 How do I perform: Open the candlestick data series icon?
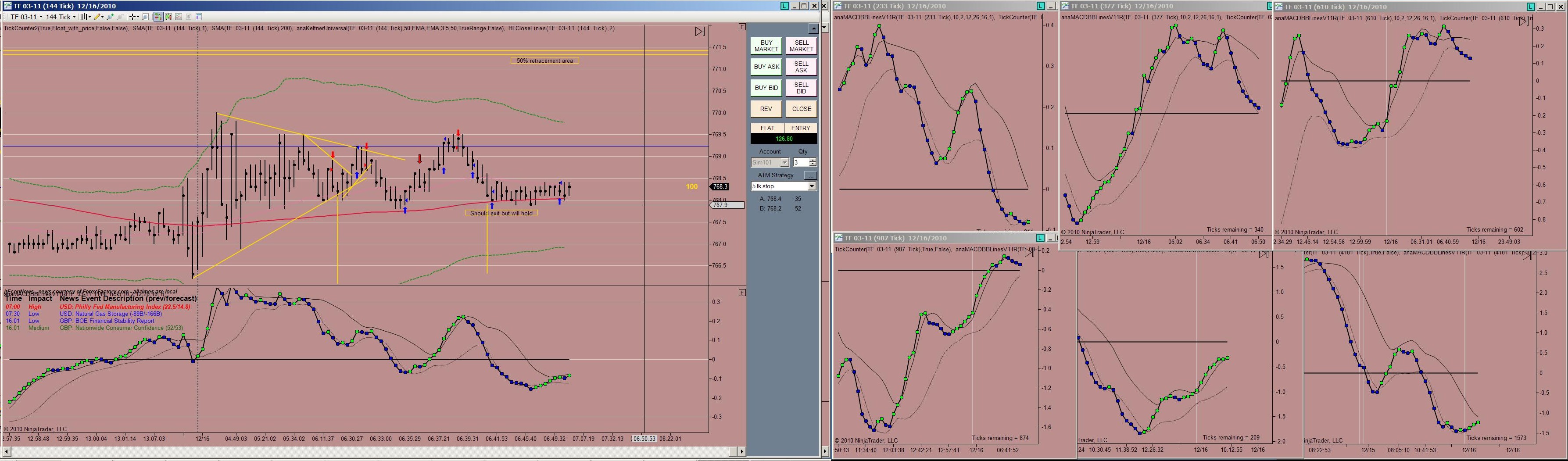[x=168, y=17]
